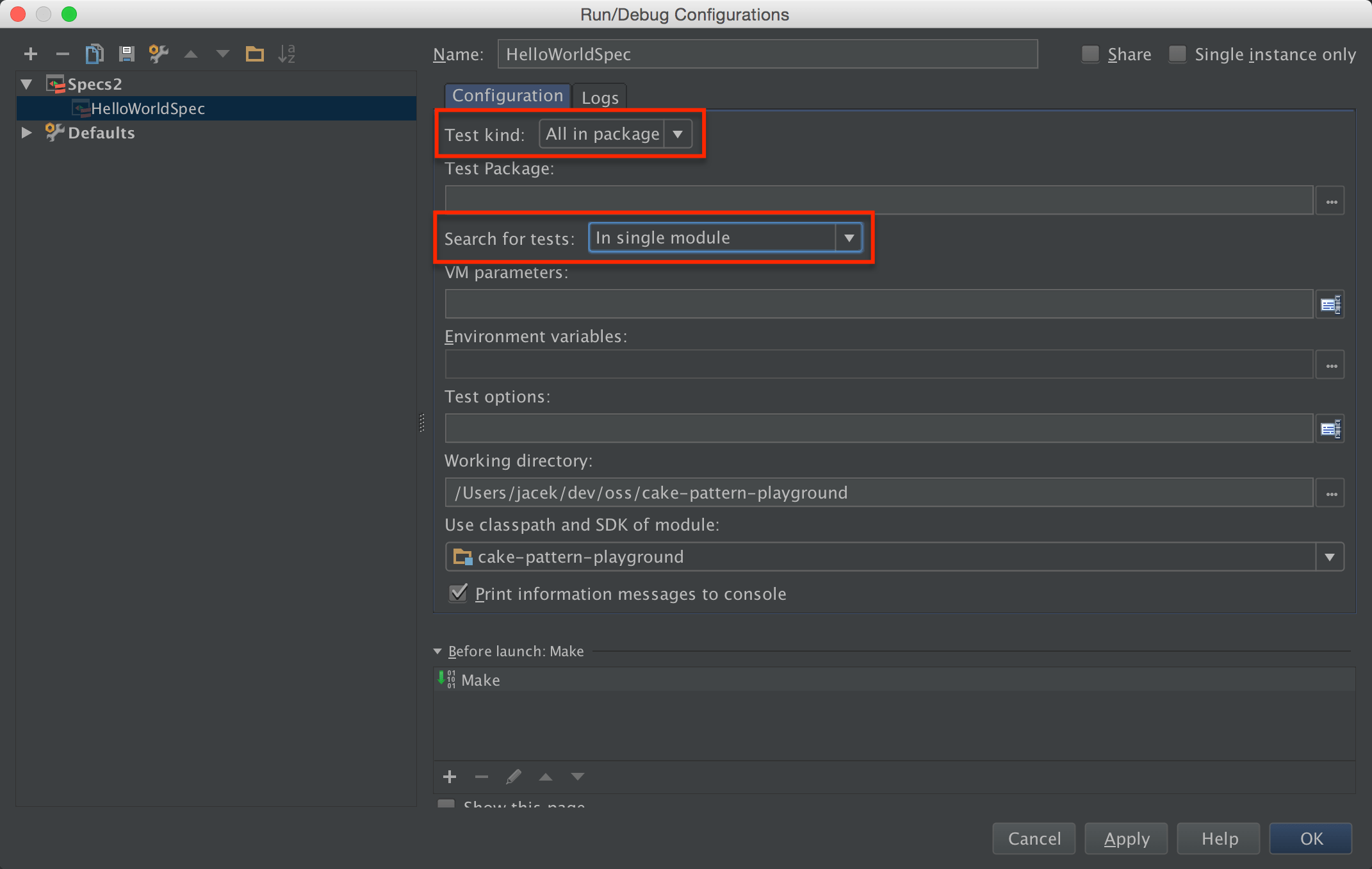Uncheck Print information messages to console
Screen dimensions: 1372x869
point(457,593)
